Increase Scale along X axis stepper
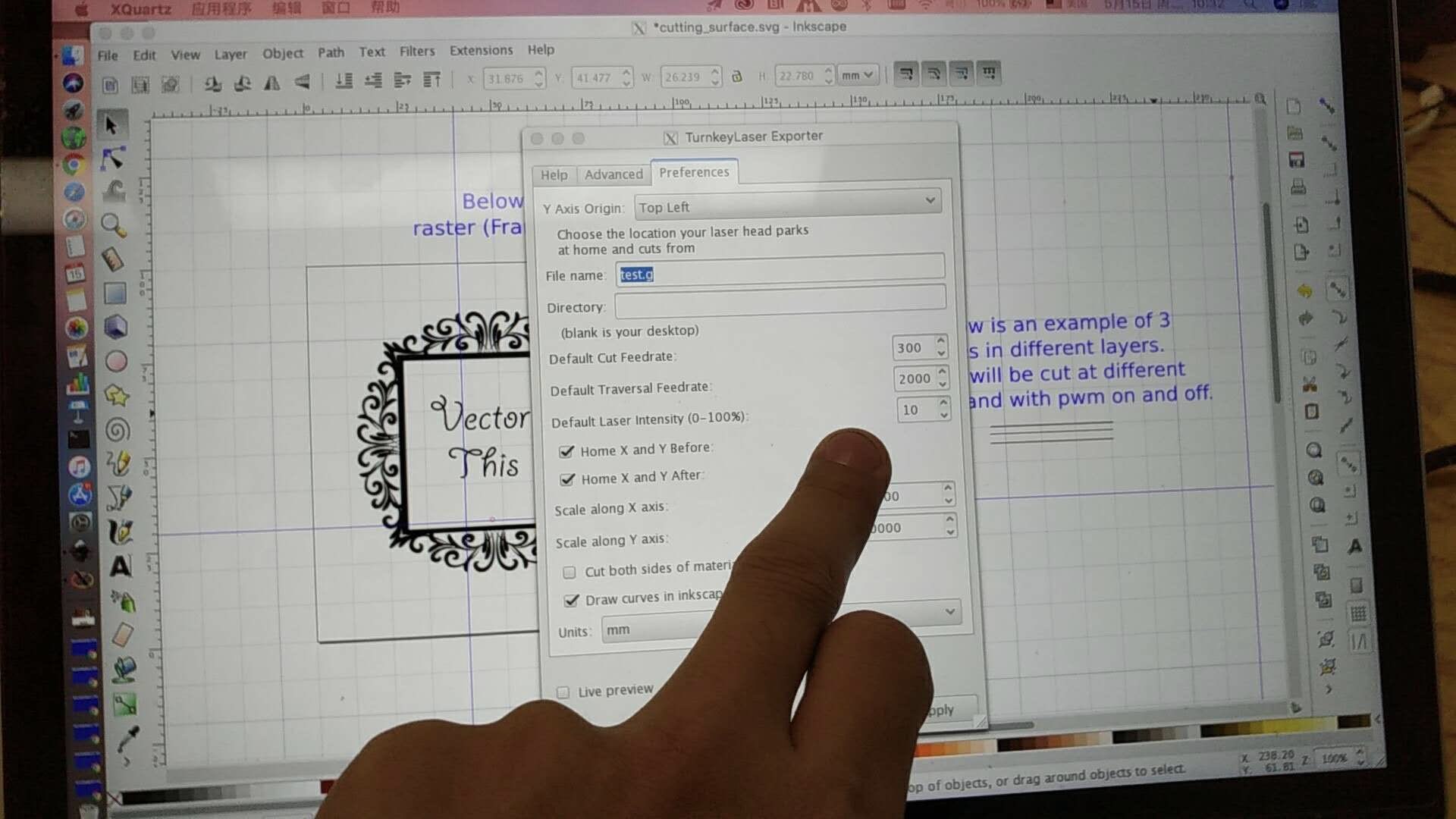Screen dimensions: 1456x819 click(948, 488)
